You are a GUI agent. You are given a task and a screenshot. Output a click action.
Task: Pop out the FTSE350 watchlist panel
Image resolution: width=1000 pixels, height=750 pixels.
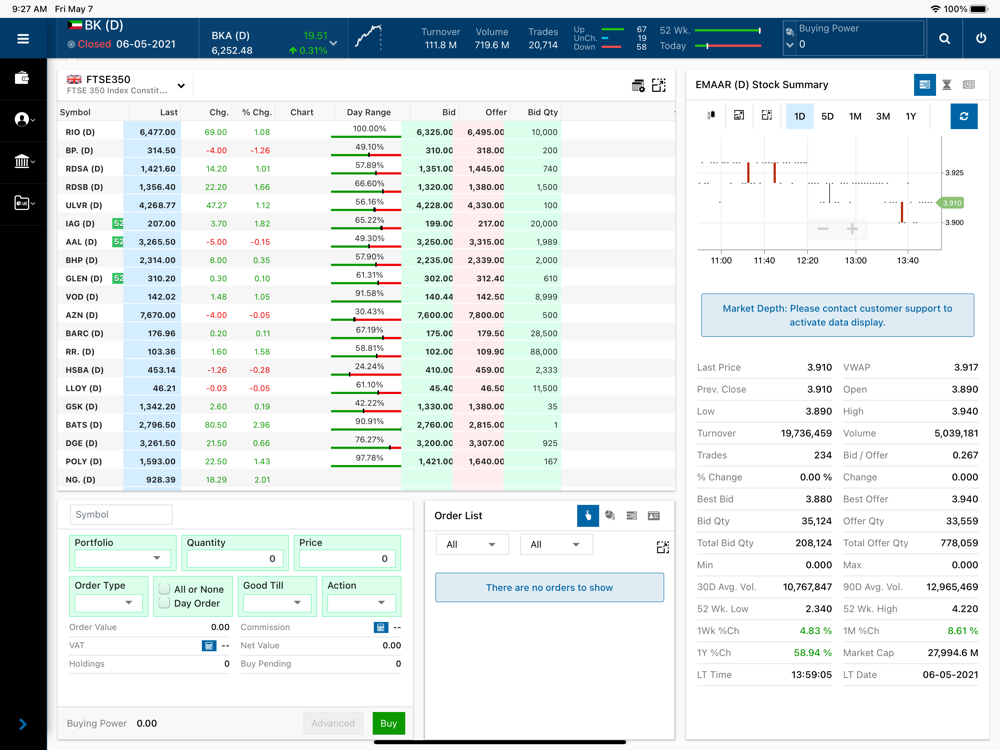(x=659, y=85)
